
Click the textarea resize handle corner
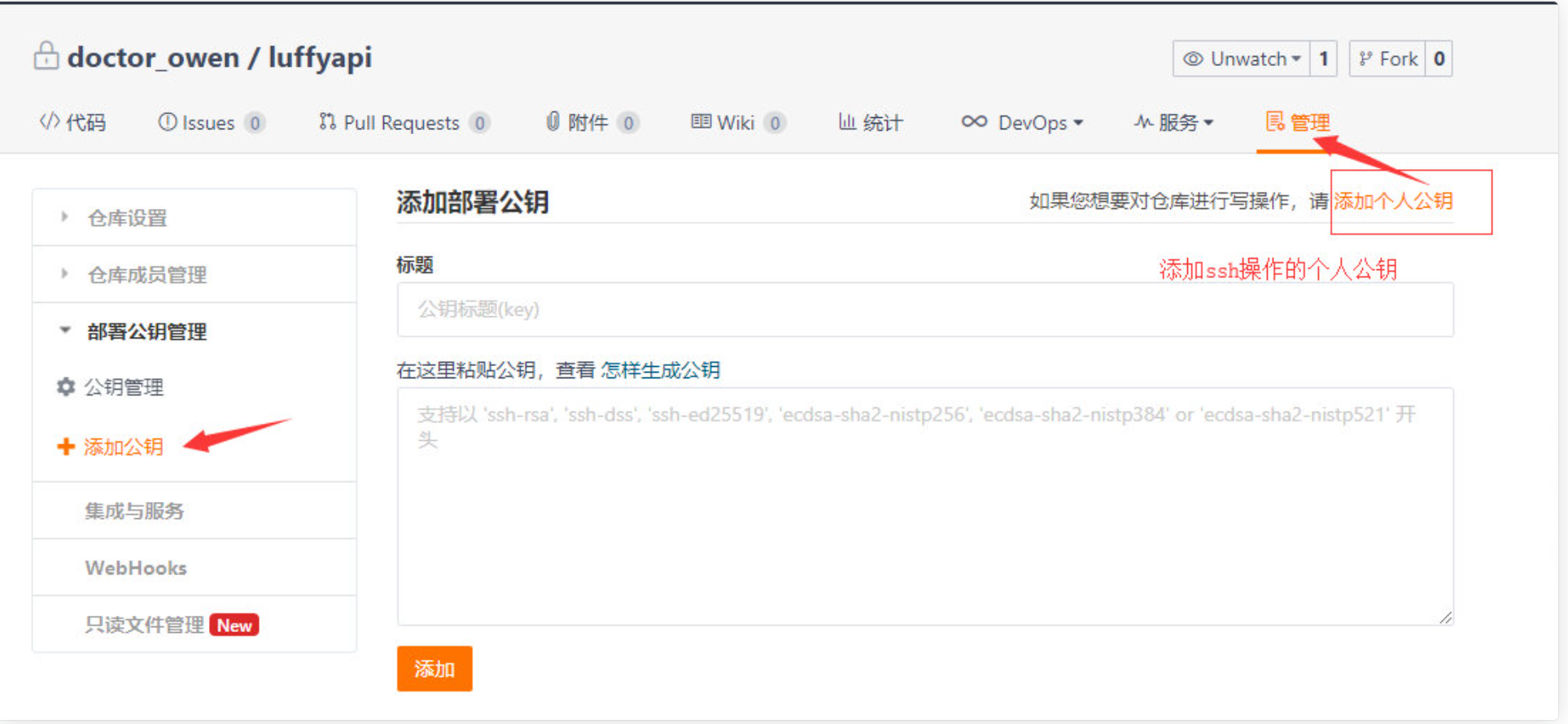click(1445, 617)
